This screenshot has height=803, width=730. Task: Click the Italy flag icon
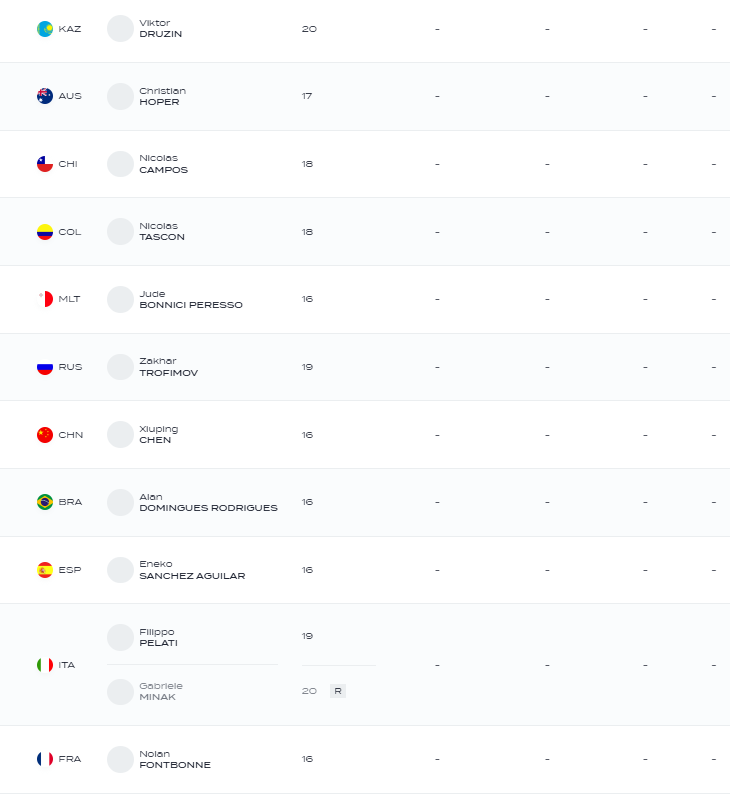coord(45,665)
